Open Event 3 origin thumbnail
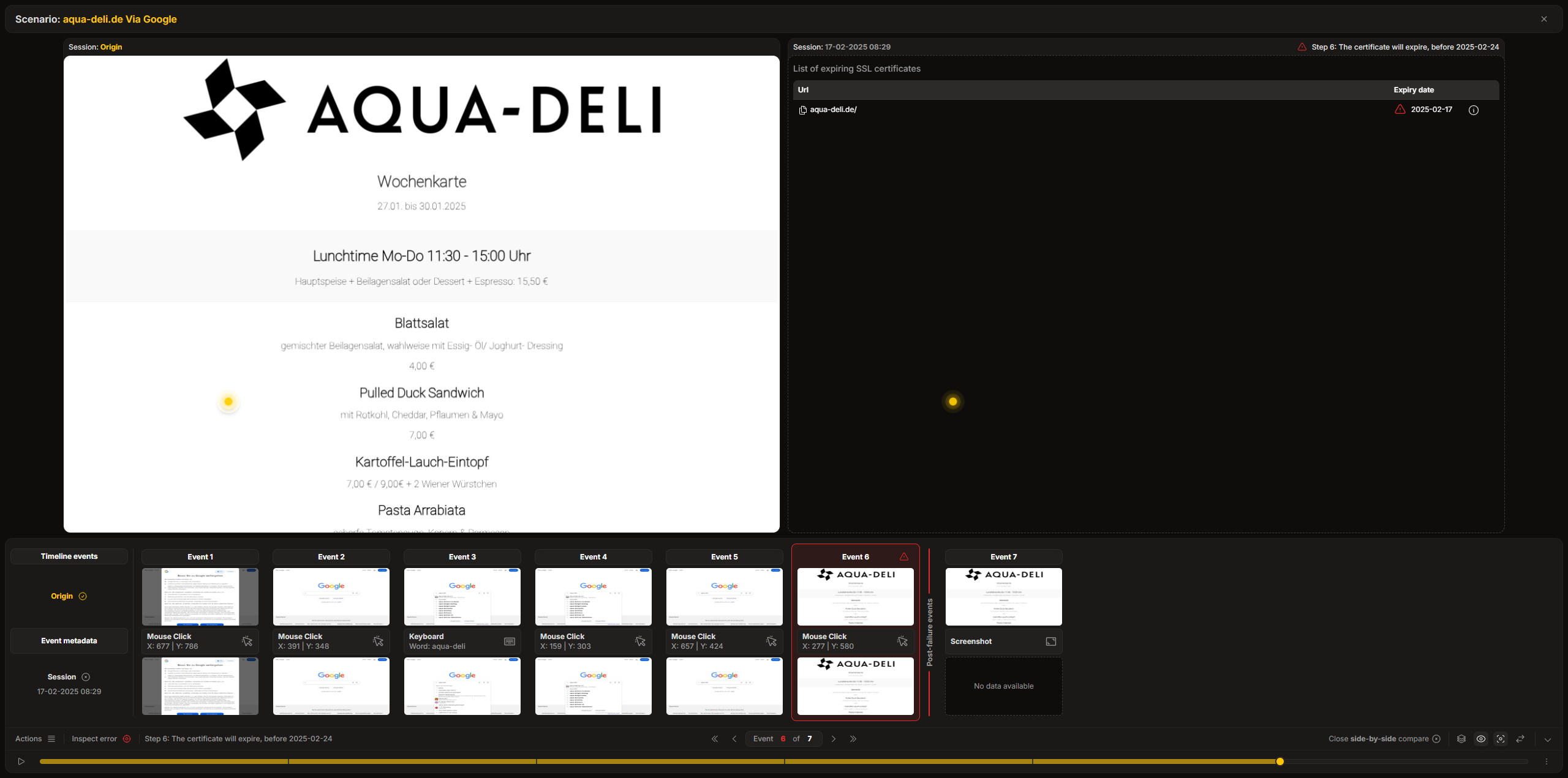Viewport: 1568px width, 778px height. [x=462, y=597]
